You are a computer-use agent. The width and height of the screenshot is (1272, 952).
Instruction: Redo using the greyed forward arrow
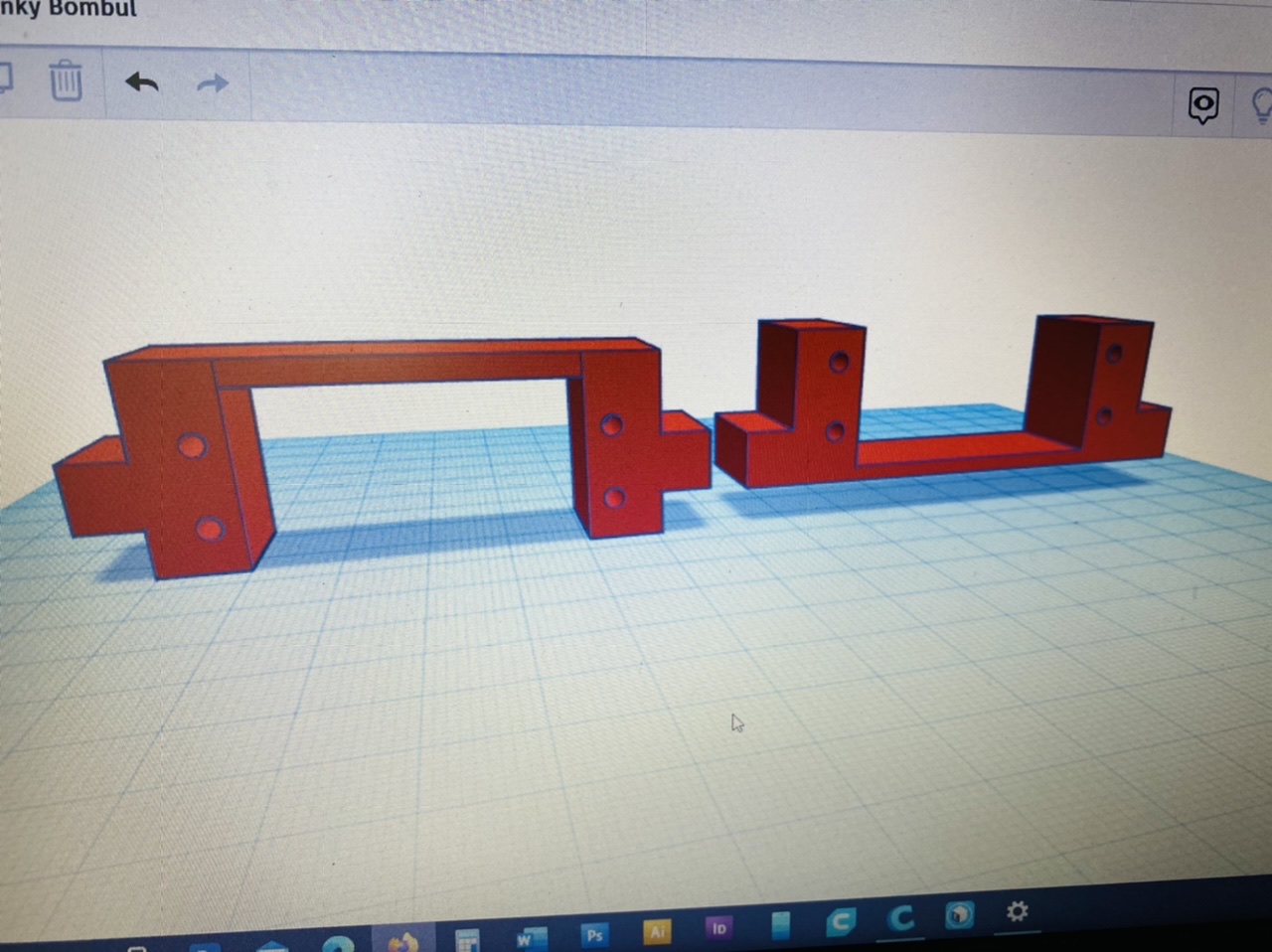[213, 83]
